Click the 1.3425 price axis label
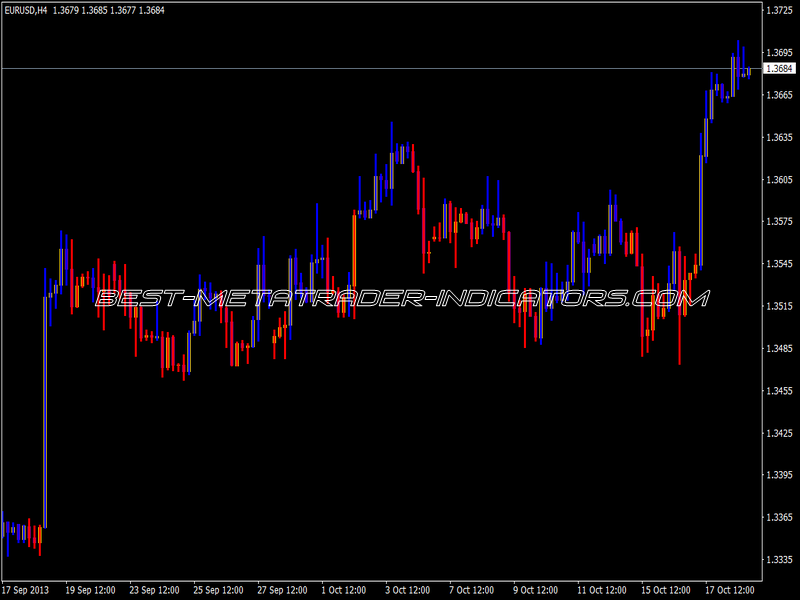This screenshot has height=600, width=800. [x=780, y=433]
